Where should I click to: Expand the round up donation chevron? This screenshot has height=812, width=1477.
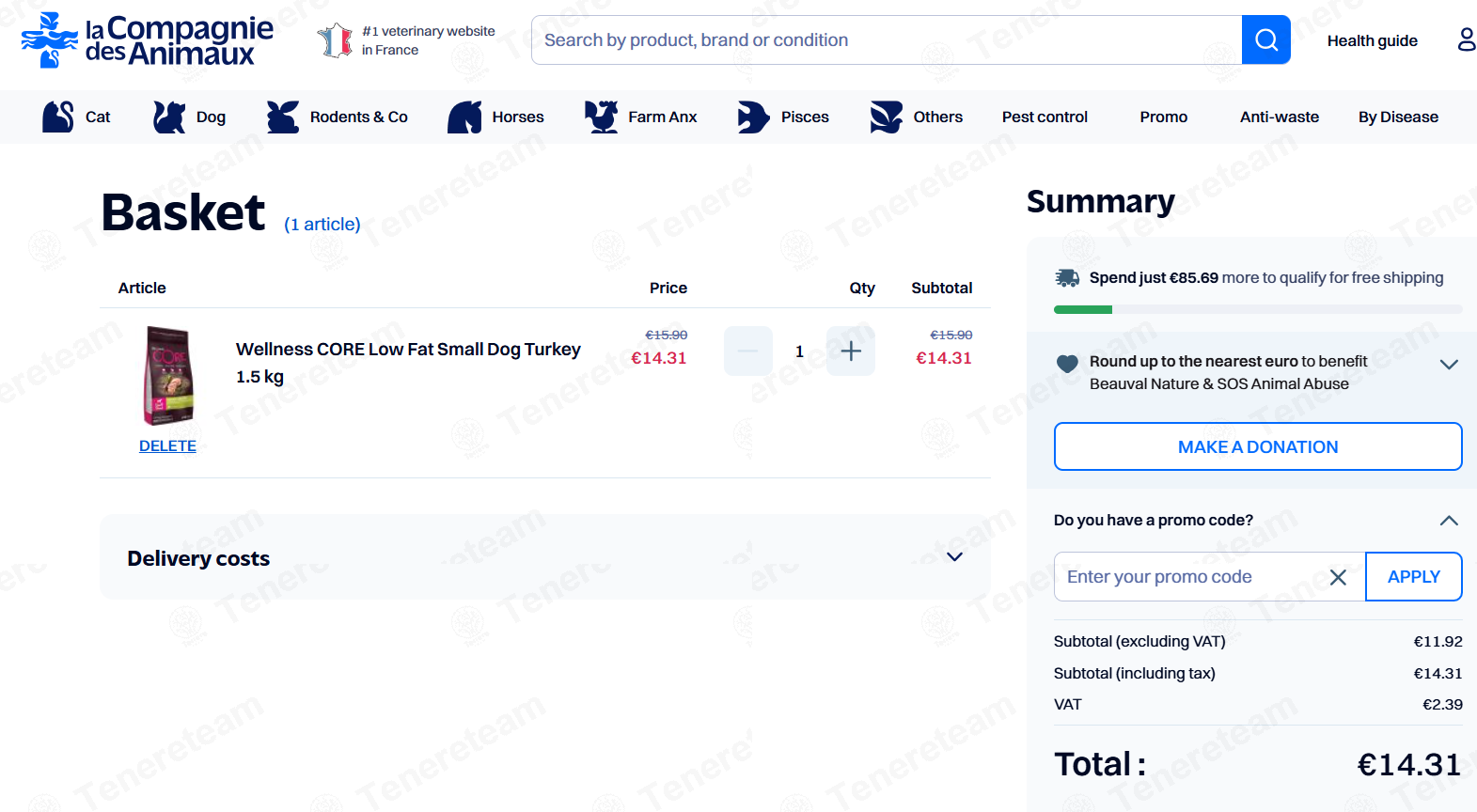1449,365
